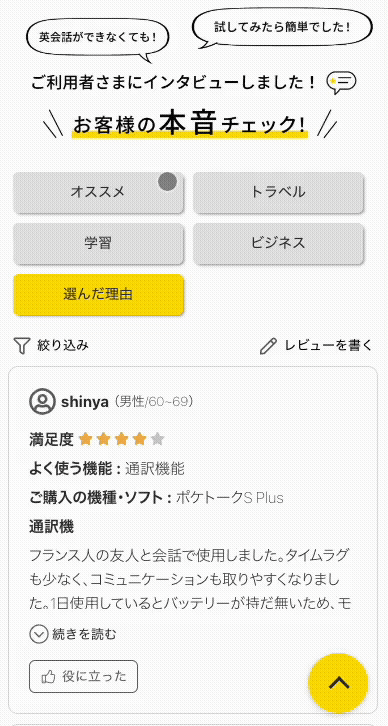
Task: Click the grey dot on オススメ tab
Action: coord(168,182)
